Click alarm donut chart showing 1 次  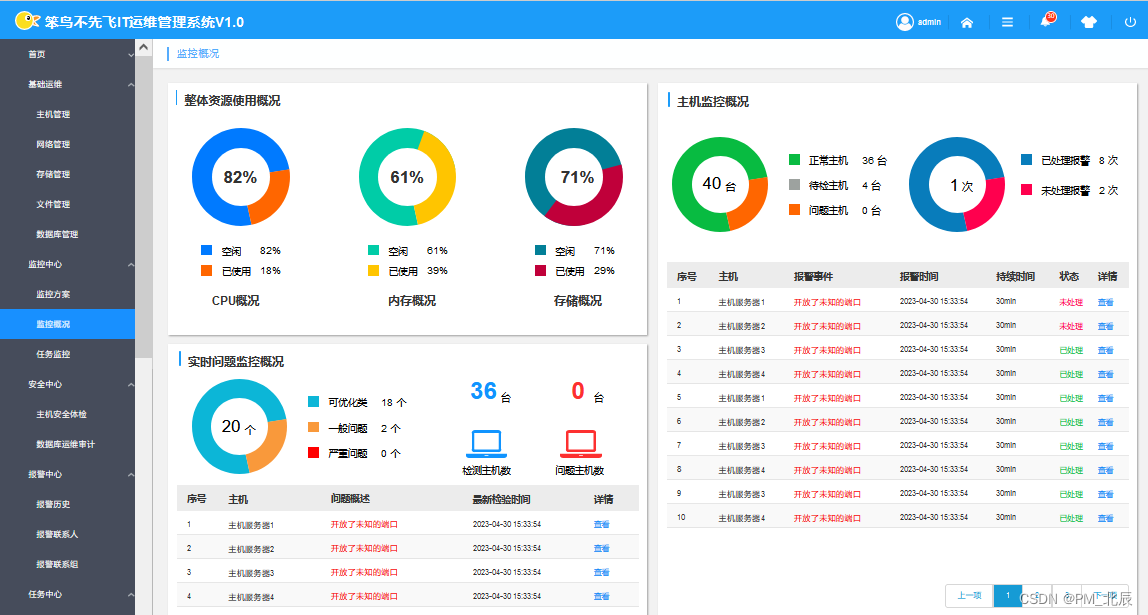pyautogui.click(x=958, y=184)
